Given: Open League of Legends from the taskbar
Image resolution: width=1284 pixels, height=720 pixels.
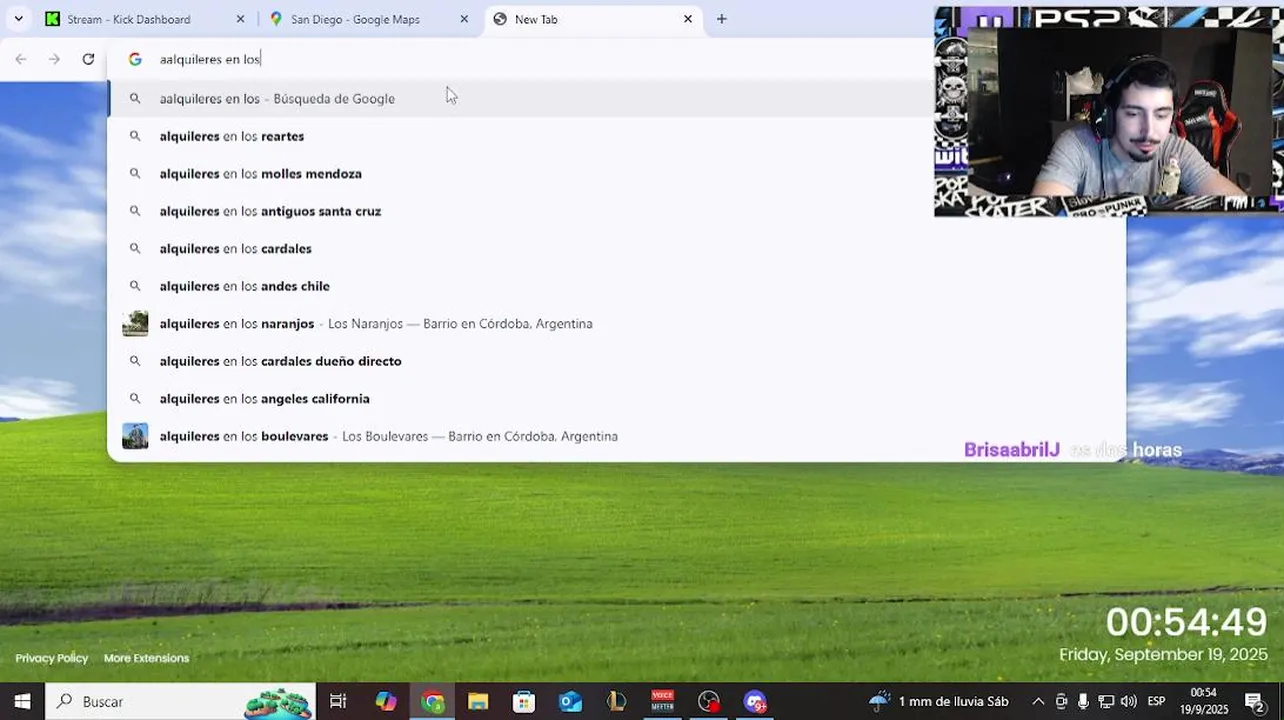Looking at the screenshot, I should (616, 701).
